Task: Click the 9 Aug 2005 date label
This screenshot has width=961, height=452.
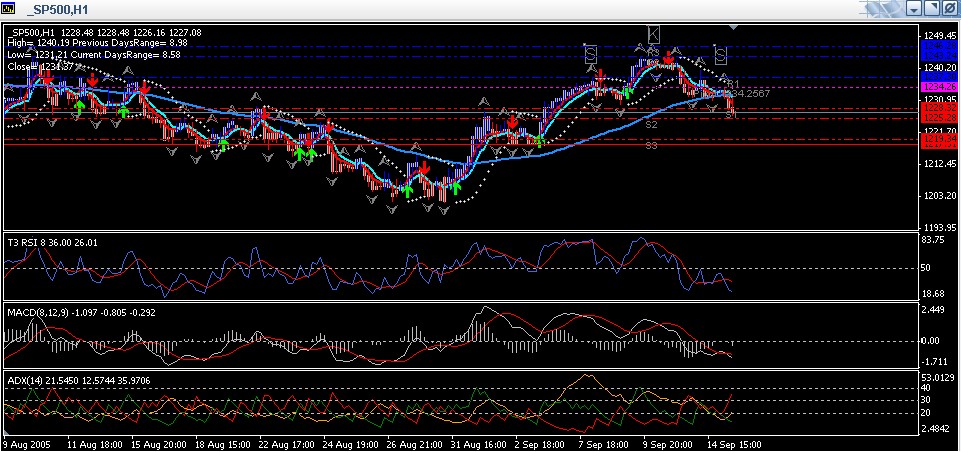Action: 26,444
